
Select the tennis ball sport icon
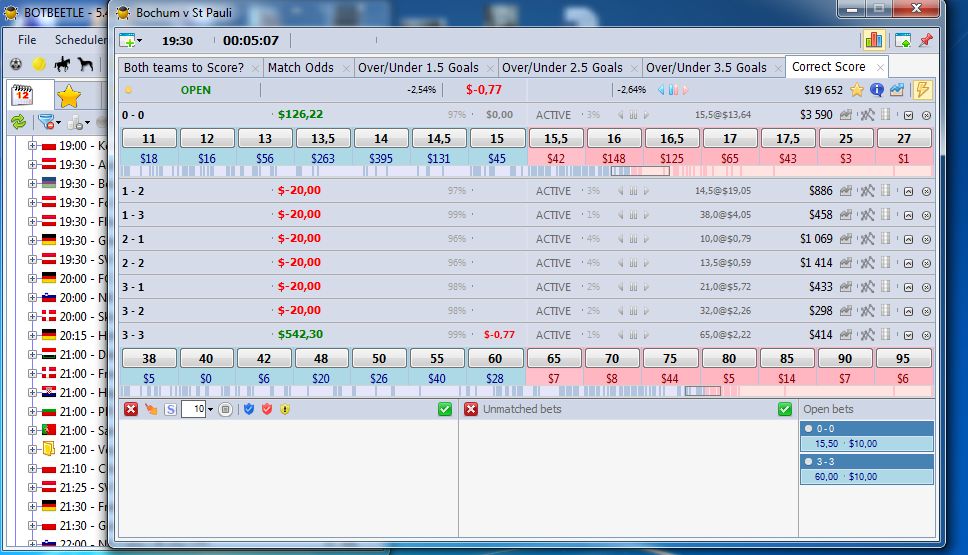[x=39, y=64]
